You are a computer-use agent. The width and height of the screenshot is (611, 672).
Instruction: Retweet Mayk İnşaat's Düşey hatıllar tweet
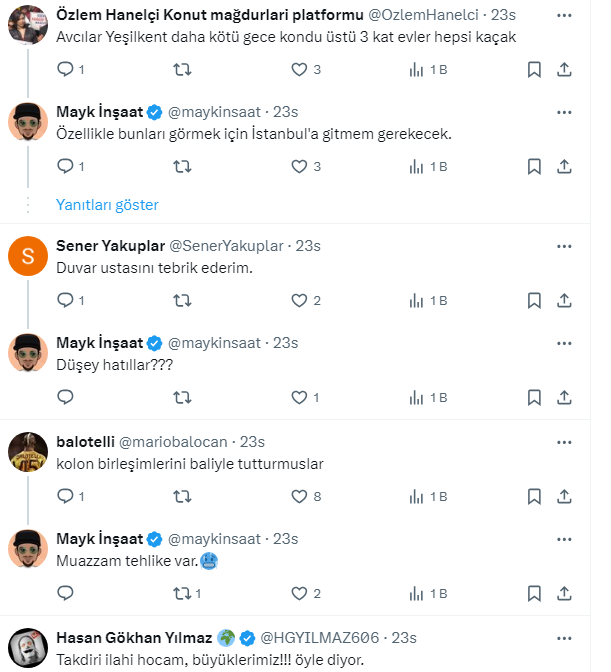[182, 397]
